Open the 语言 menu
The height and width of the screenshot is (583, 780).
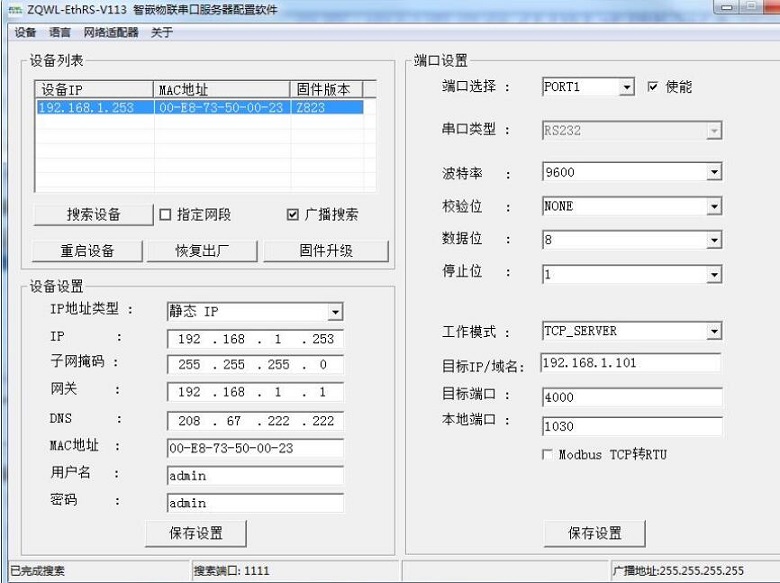(60, 32)
